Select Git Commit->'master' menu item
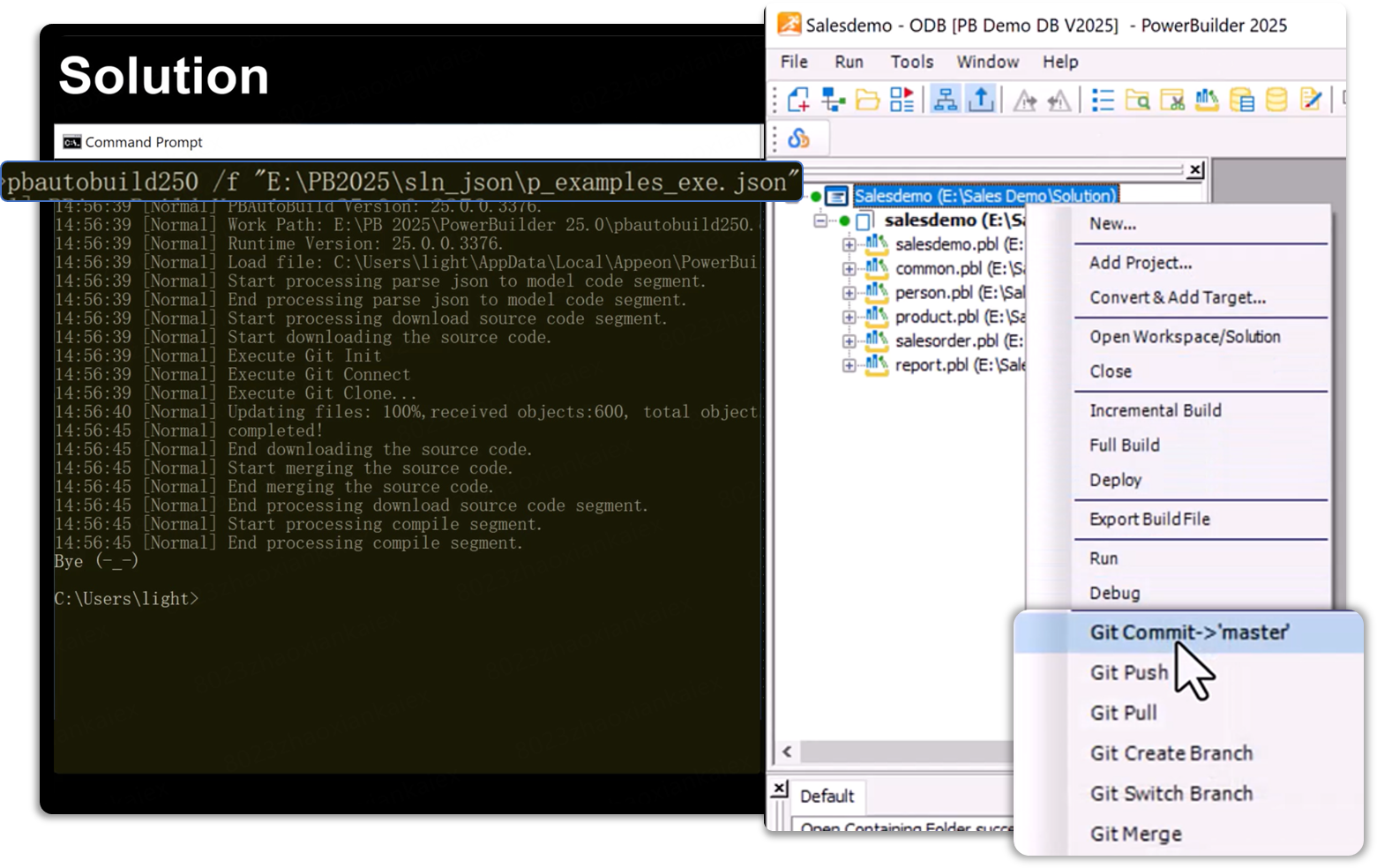Viewport: 1377px width, 868px height. coord(1188,632)
